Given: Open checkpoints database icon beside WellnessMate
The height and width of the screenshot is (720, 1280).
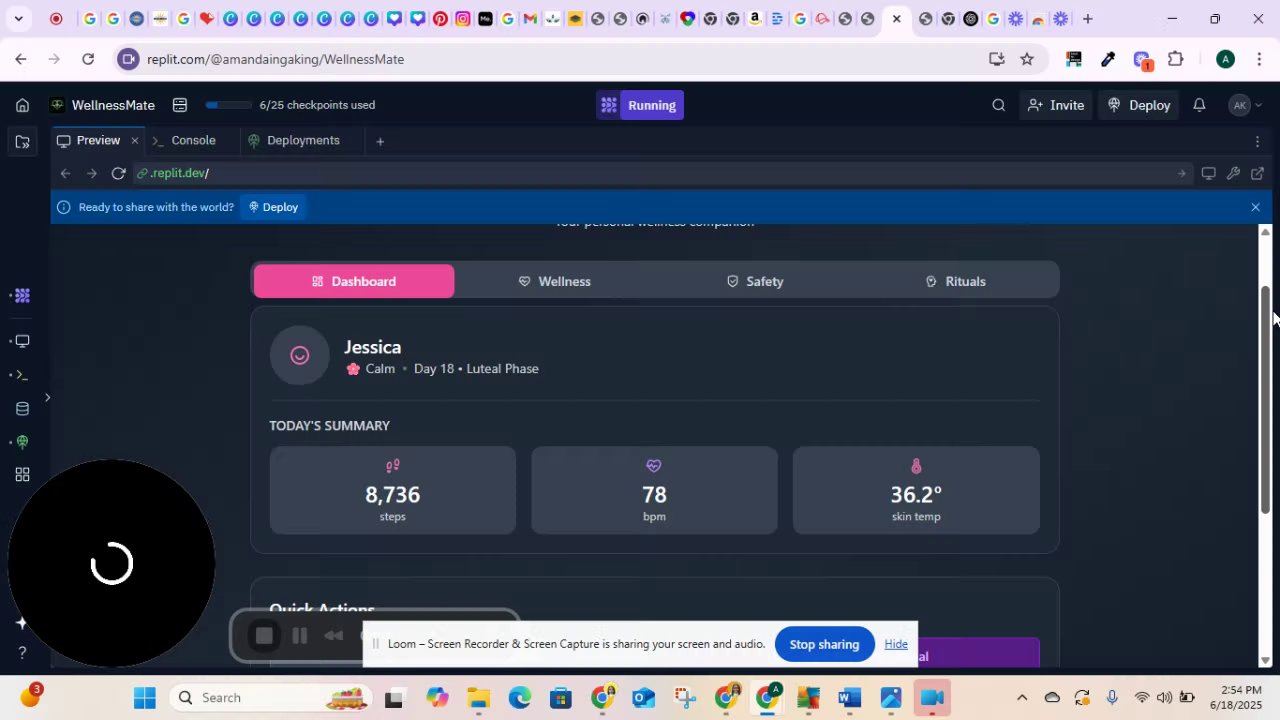Looking at the screenshot, I should [180, 105].
